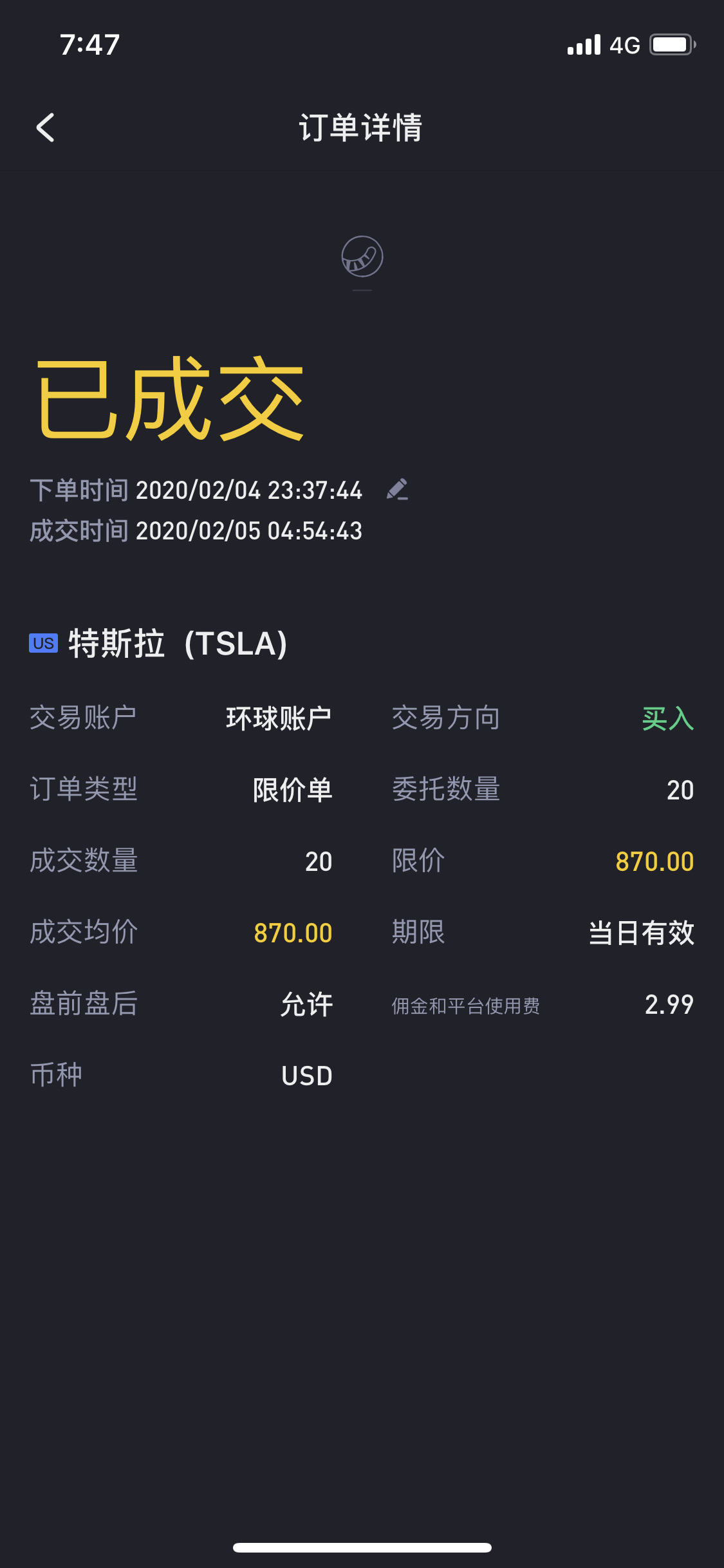Tap the 订单详情 page title

[360, 127]
